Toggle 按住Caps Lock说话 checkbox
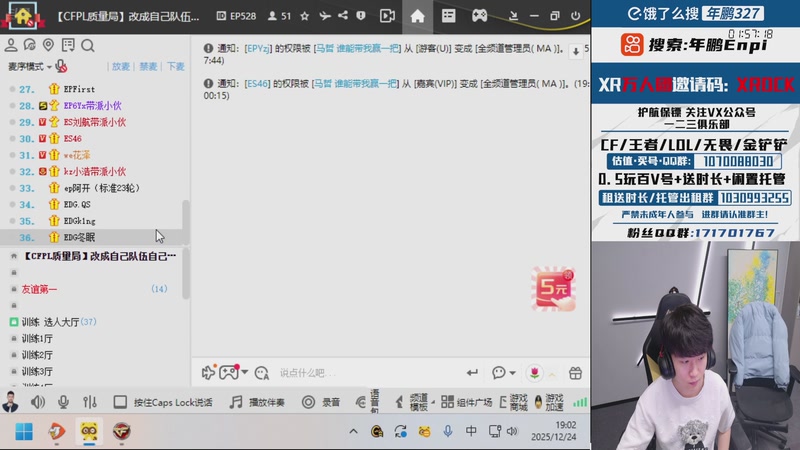 (120, 402)
